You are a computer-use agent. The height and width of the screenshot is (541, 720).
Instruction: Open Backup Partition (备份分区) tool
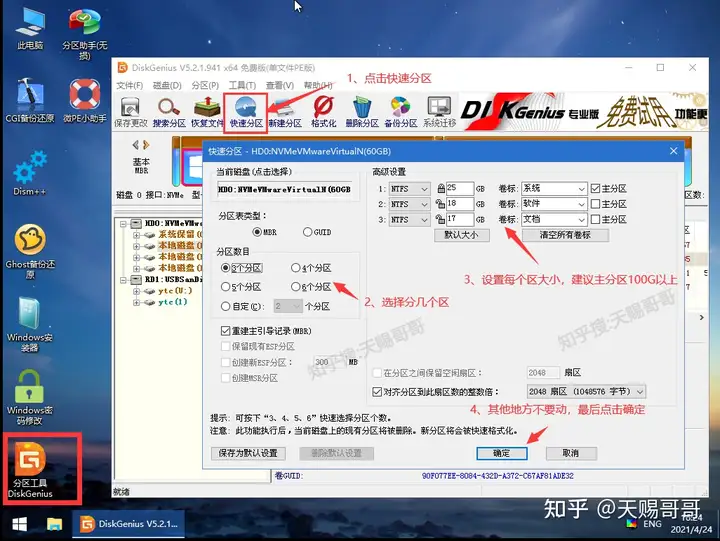(x=400, y=112)
